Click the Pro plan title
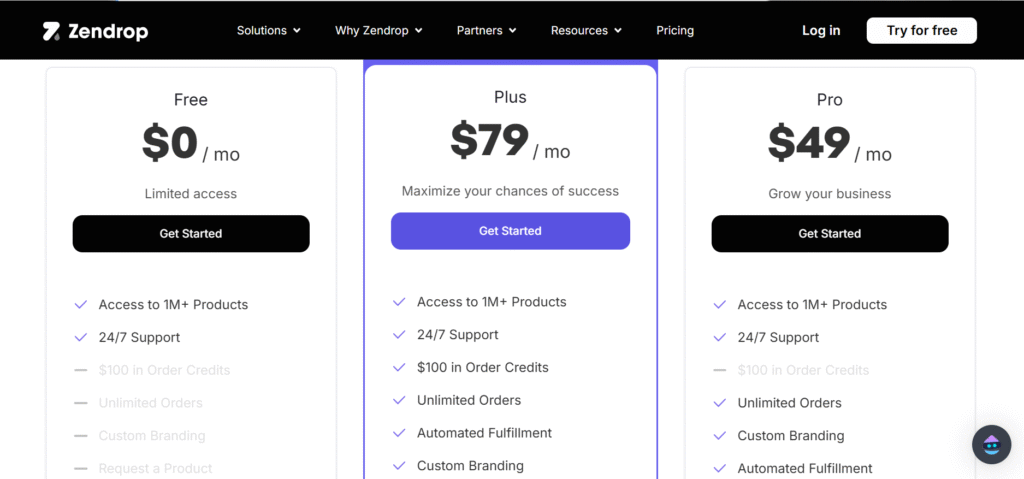This screenshot has width=1024, height=479. click(x=829, y=100)
